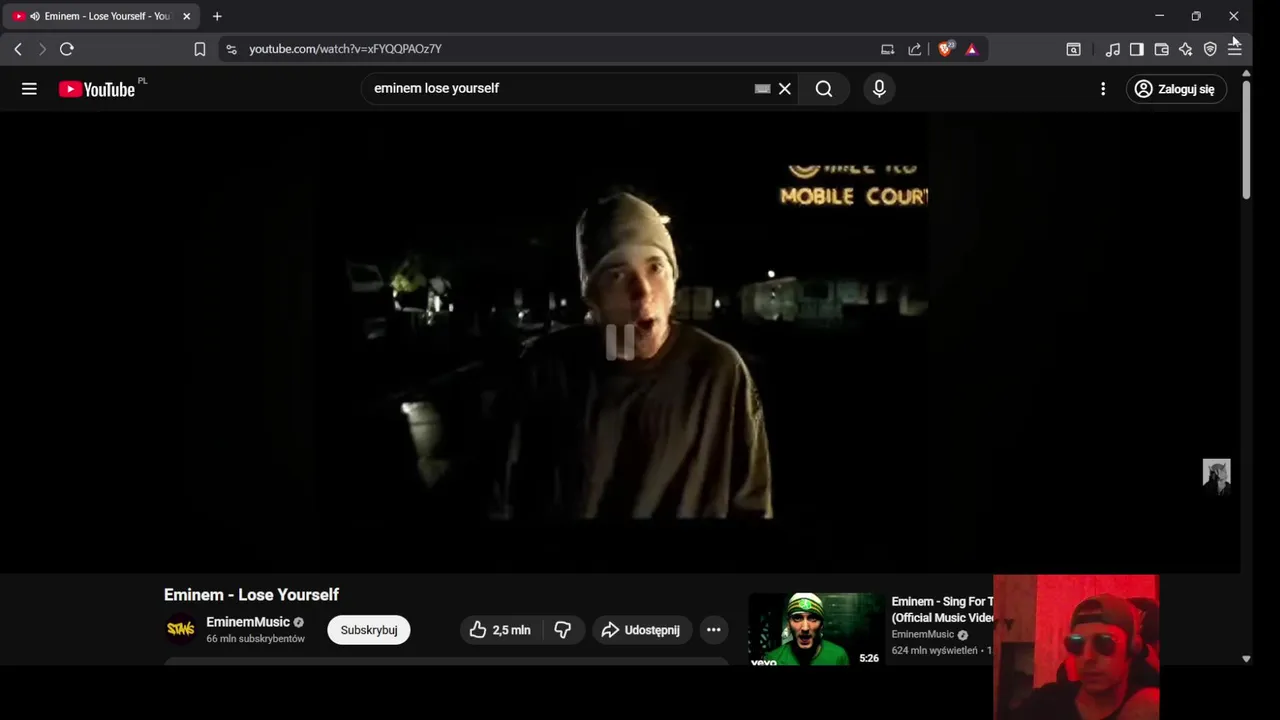Open more actions three-dot menu under video
Image resolution: width=1280 pixels, height=720 pixels.
[713, 630]
